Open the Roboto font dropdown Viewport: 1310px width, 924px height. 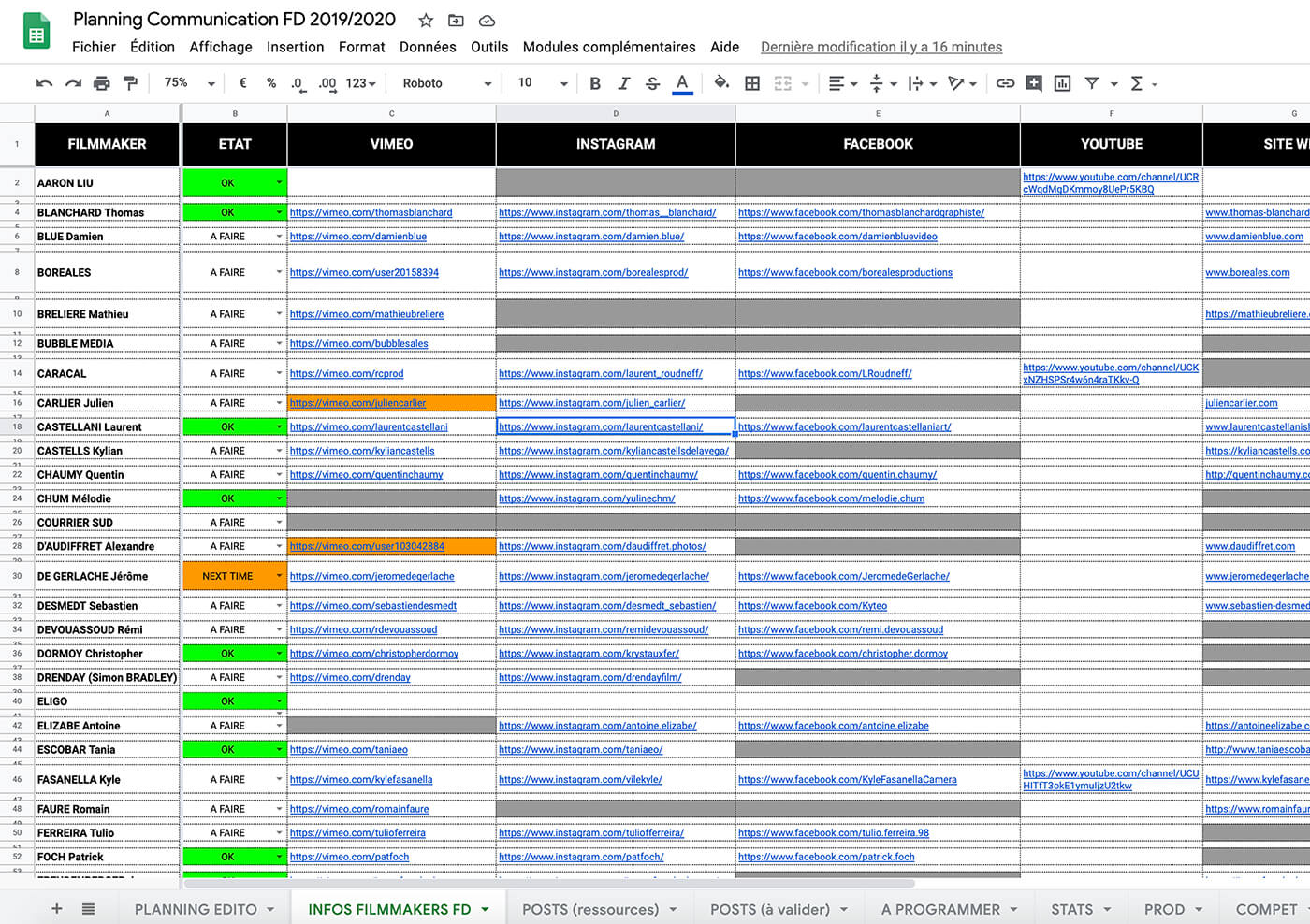tap(446, 83)
